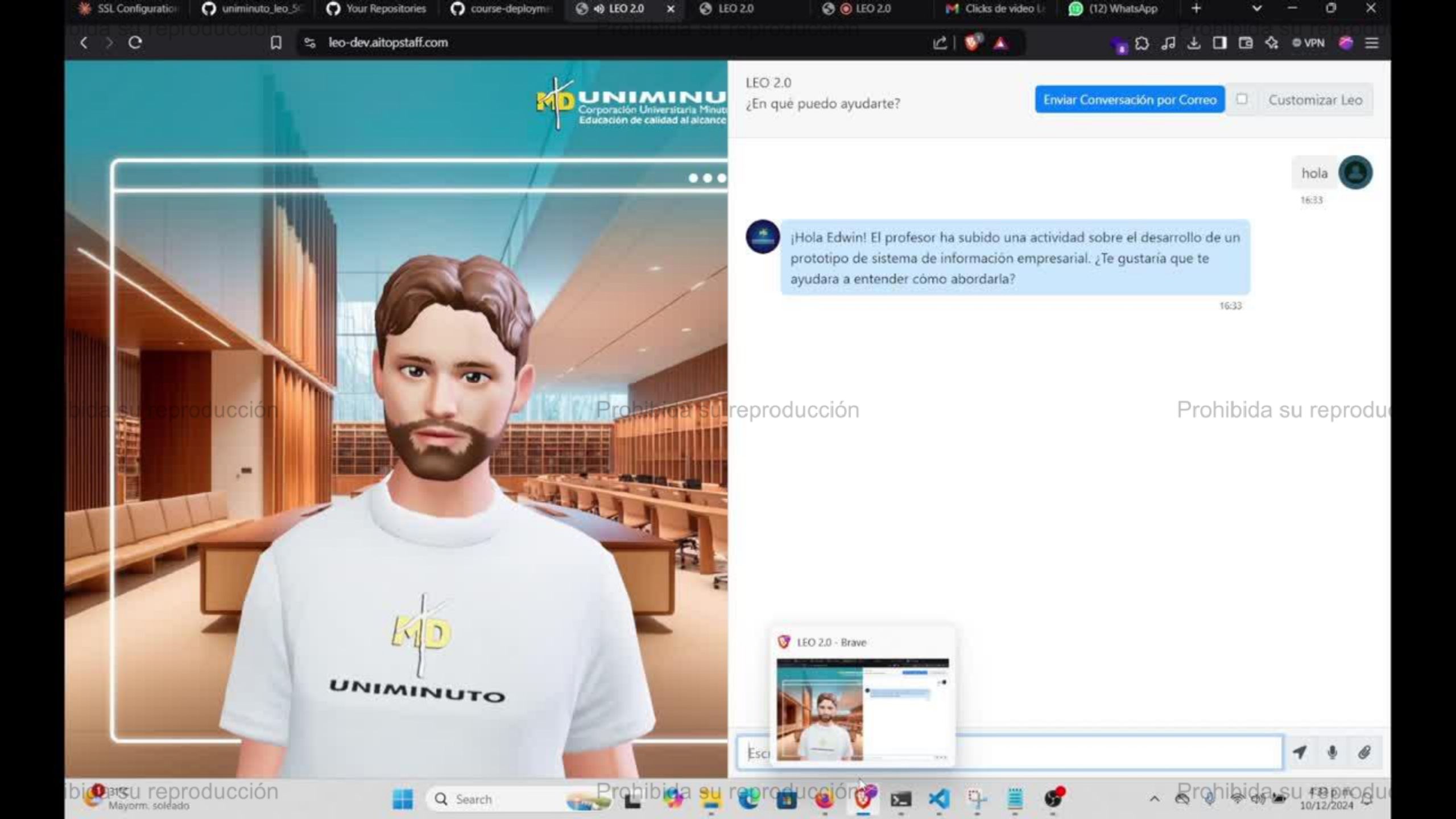
Task: Open a new browser tab
Action: (x=1196, y=9)
